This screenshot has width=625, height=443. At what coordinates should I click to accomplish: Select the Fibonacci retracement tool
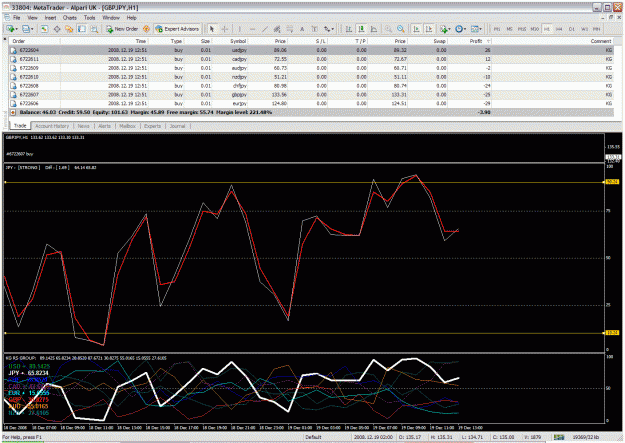tap(290, 29)
